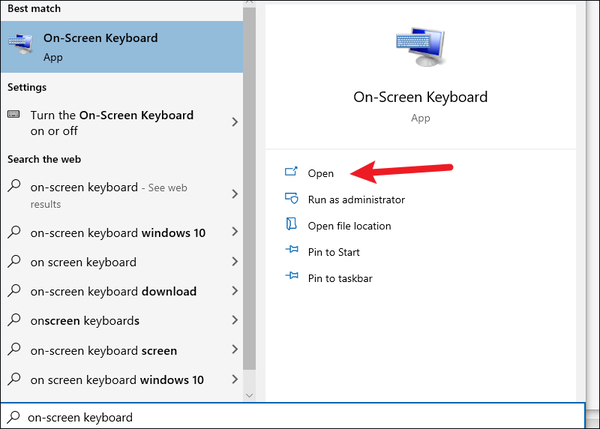Open the On-Screen Keyboard app
The height and width of the screenshot is (429, 600).
[x=321, y=174]
